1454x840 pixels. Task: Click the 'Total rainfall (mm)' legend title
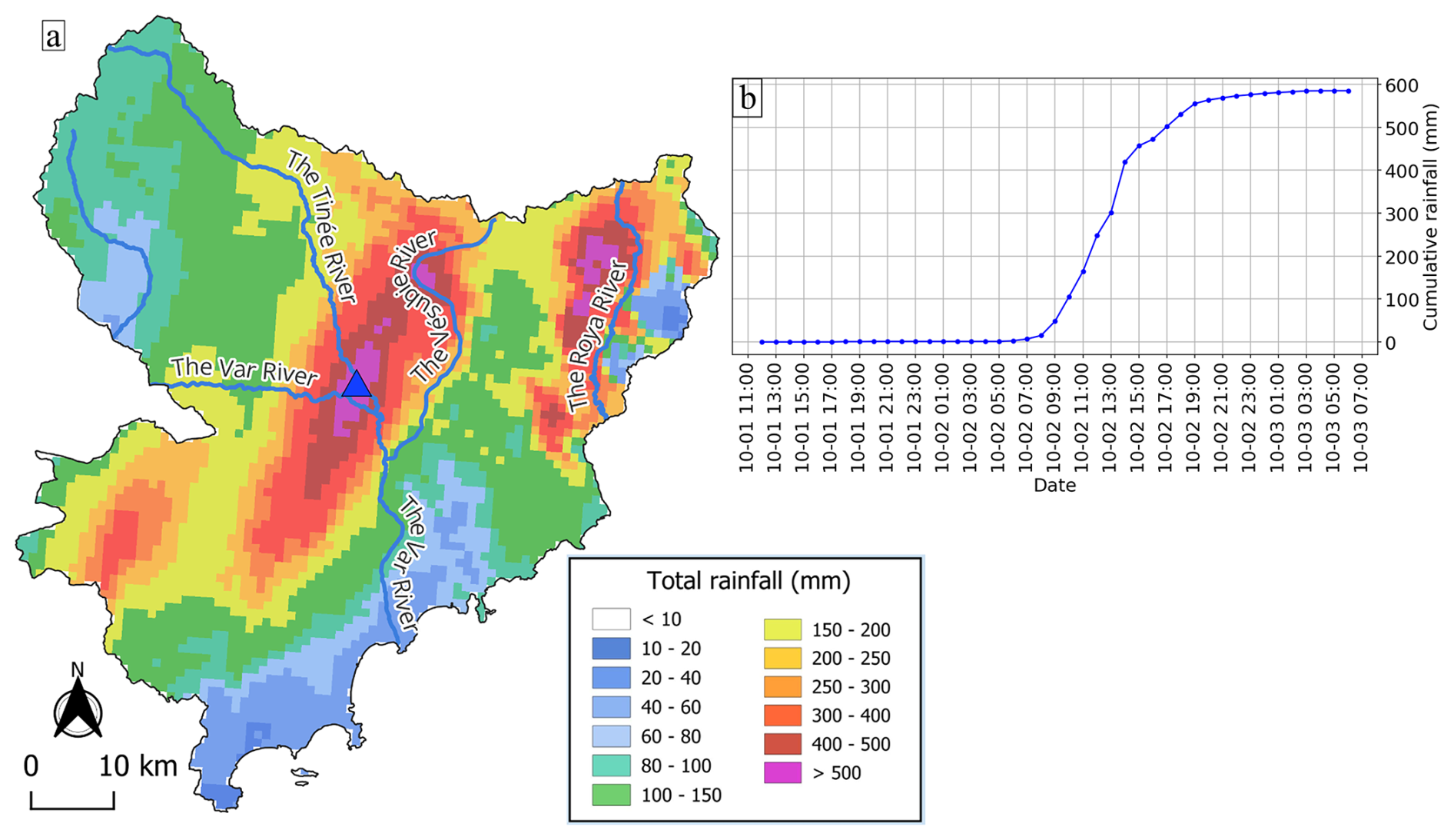point(749,580)
